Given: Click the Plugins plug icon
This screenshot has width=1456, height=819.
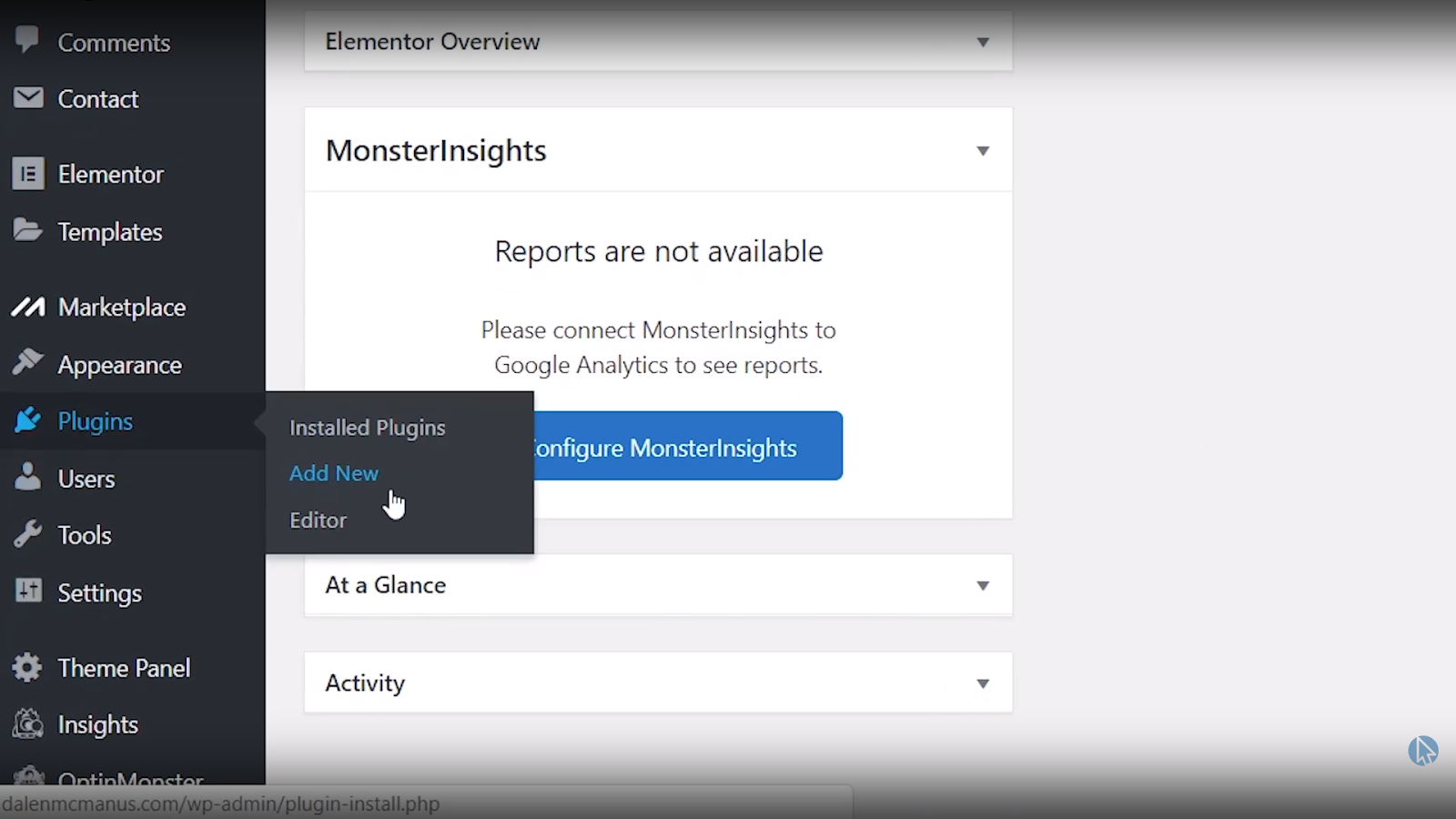Looking at the screenshot, I should coord(28,420).
